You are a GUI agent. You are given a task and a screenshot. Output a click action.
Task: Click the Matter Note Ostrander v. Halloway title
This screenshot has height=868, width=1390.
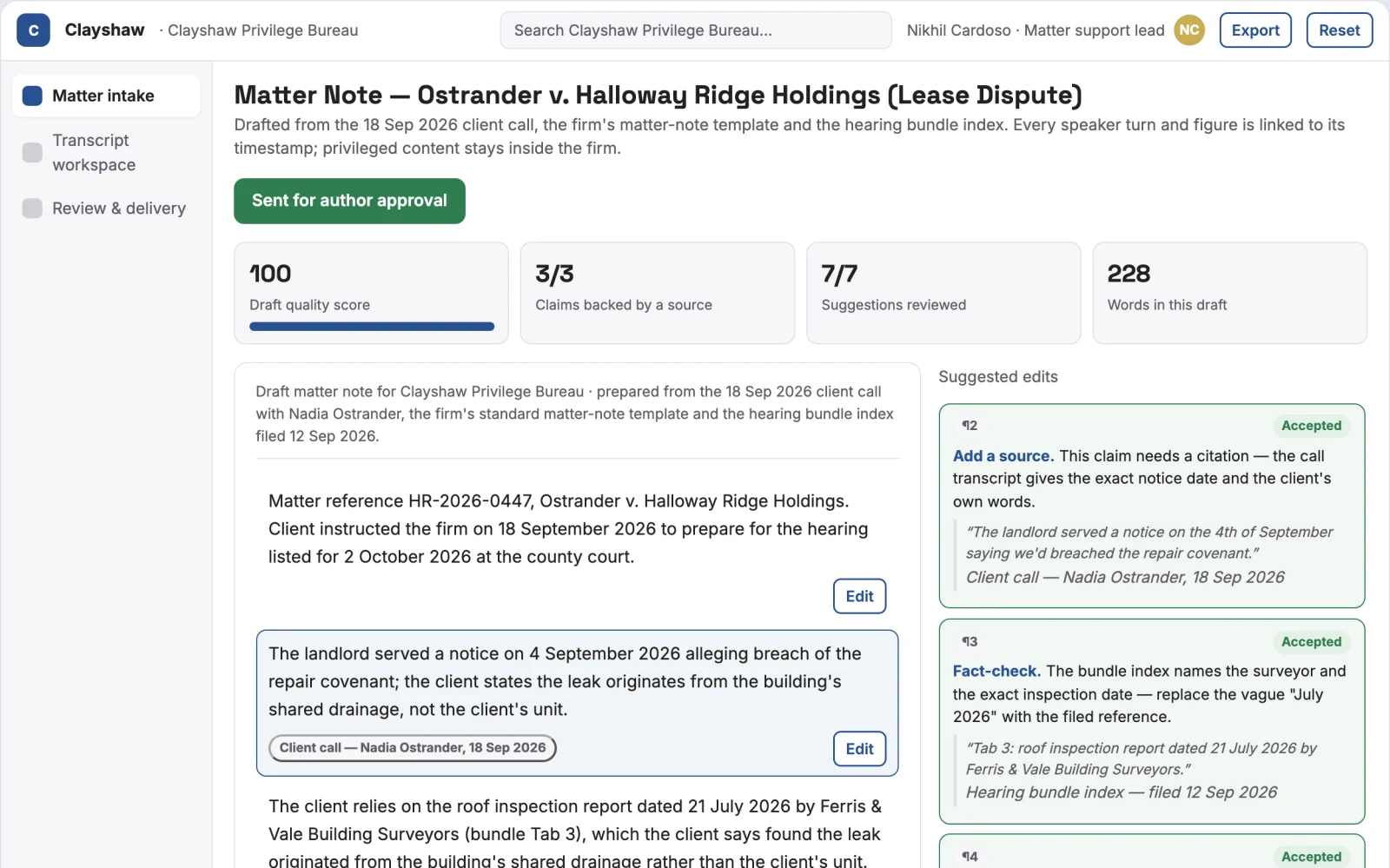pyautogui.click(x=659, y=95)
